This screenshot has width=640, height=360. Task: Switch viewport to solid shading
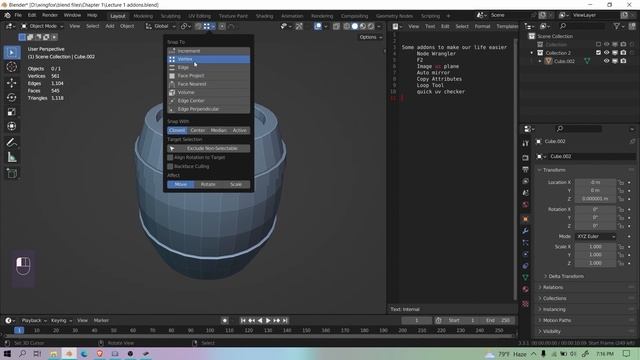[355, 26]
